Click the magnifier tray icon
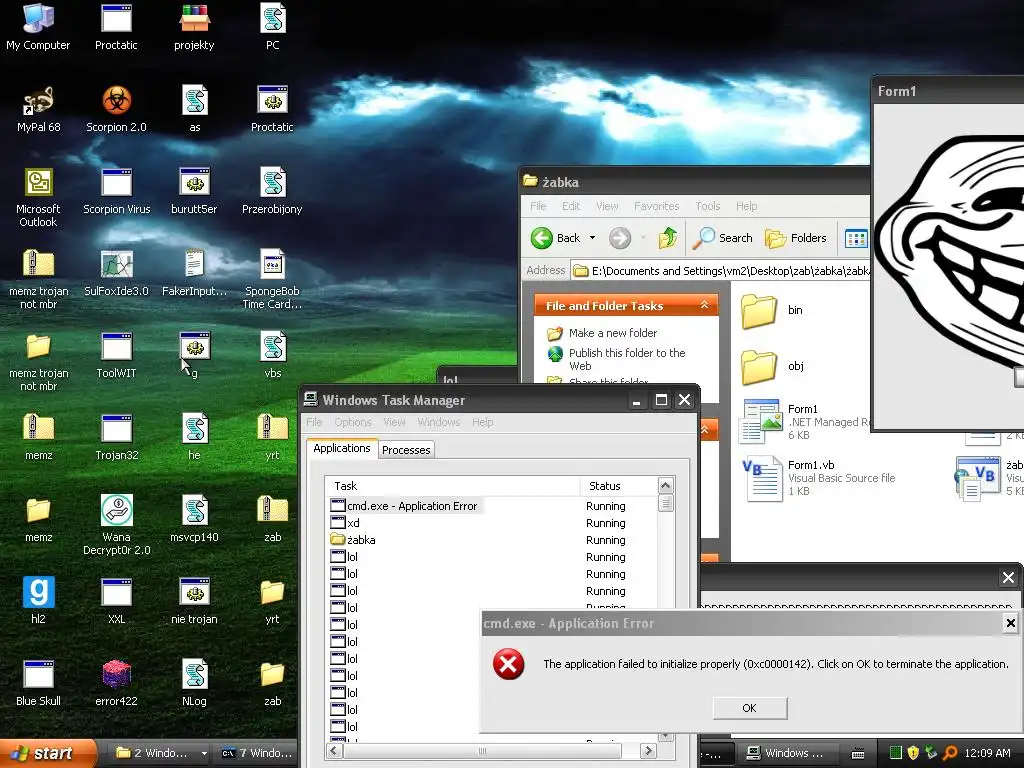1024x768 pixels. pos(950,753)
